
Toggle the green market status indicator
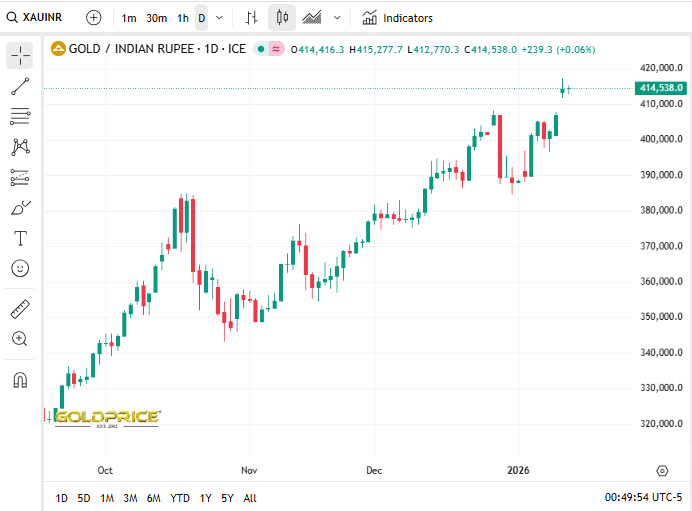(x=261, y=49)
